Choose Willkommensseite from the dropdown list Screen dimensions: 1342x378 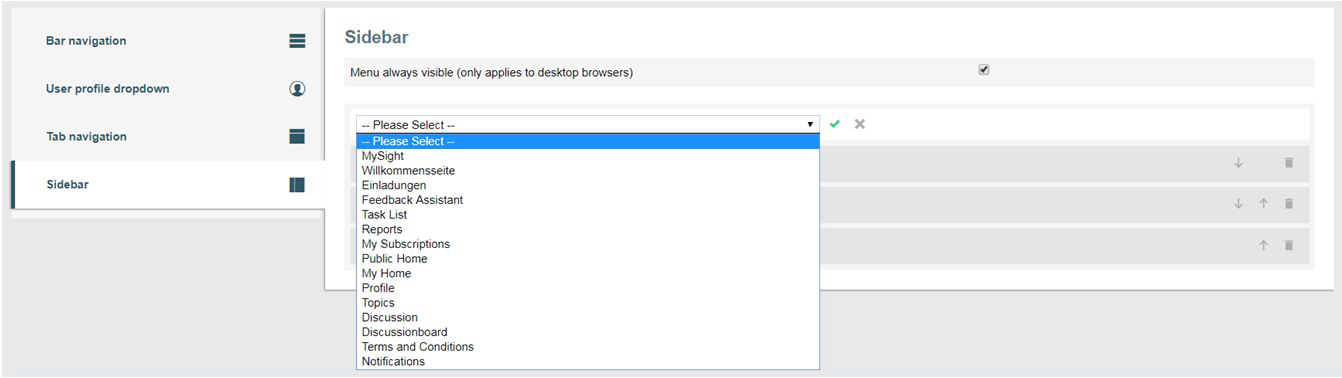[x=588, y=171]
